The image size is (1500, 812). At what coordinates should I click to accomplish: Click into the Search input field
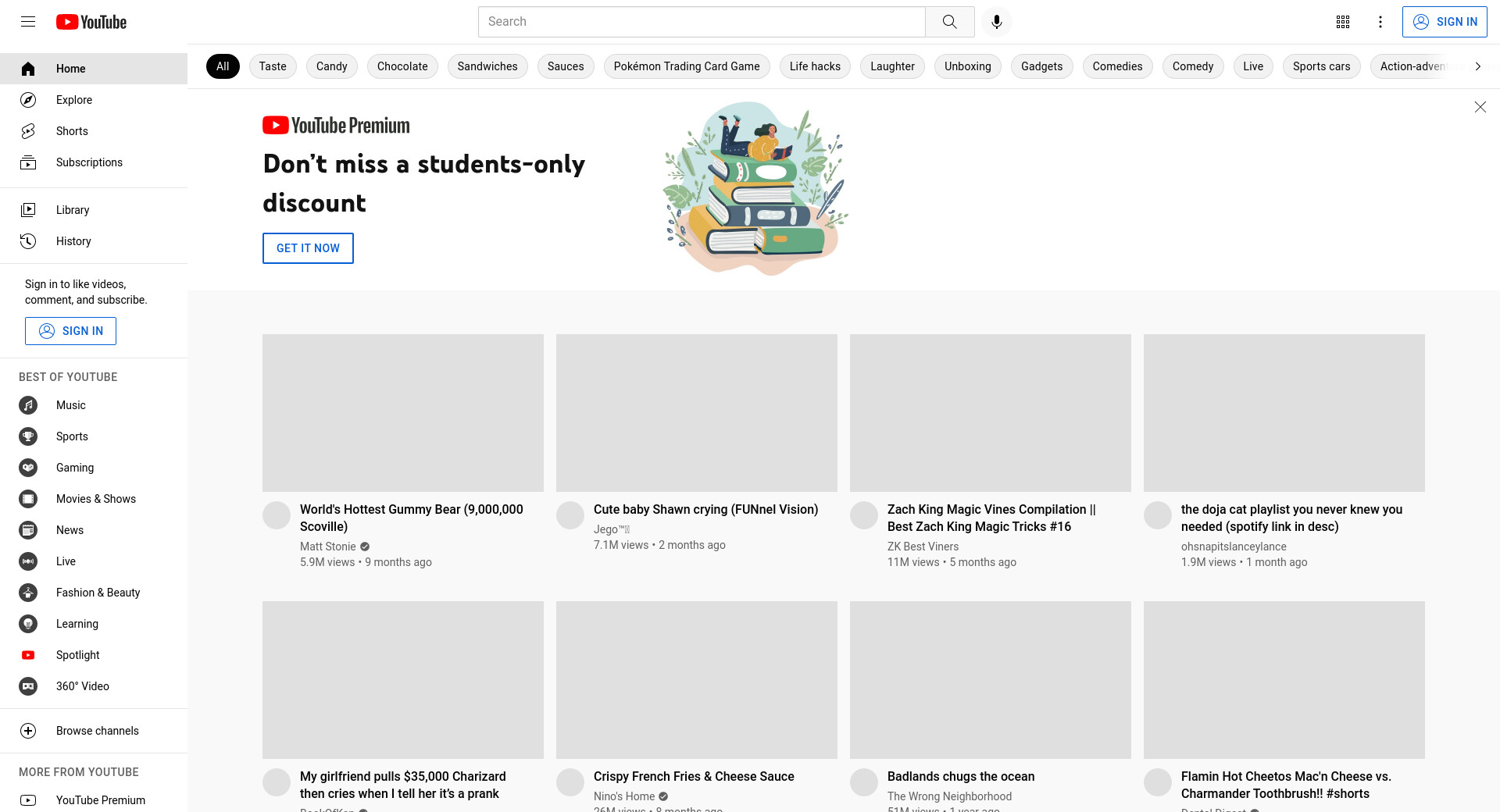(x=702, y=22)
